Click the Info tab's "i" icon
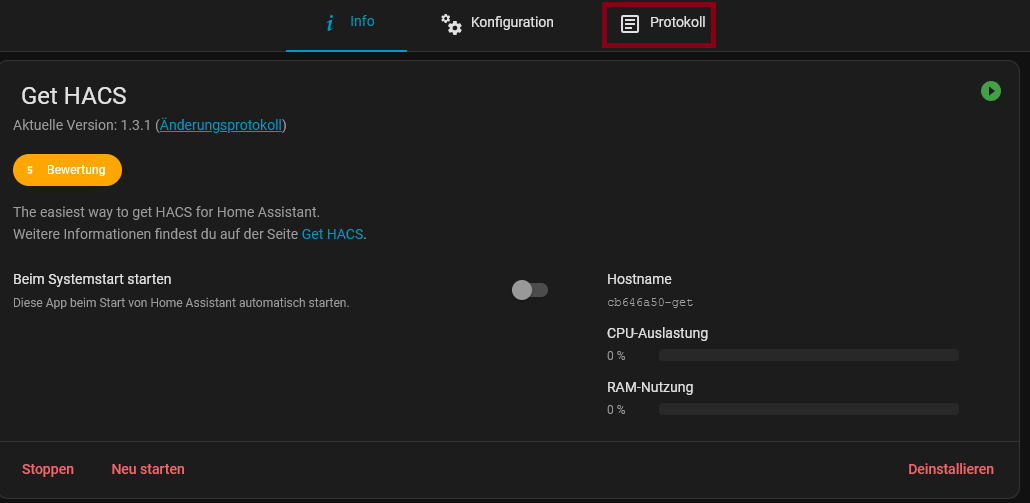The image size is (1030, 503). [x=330, y=23]
